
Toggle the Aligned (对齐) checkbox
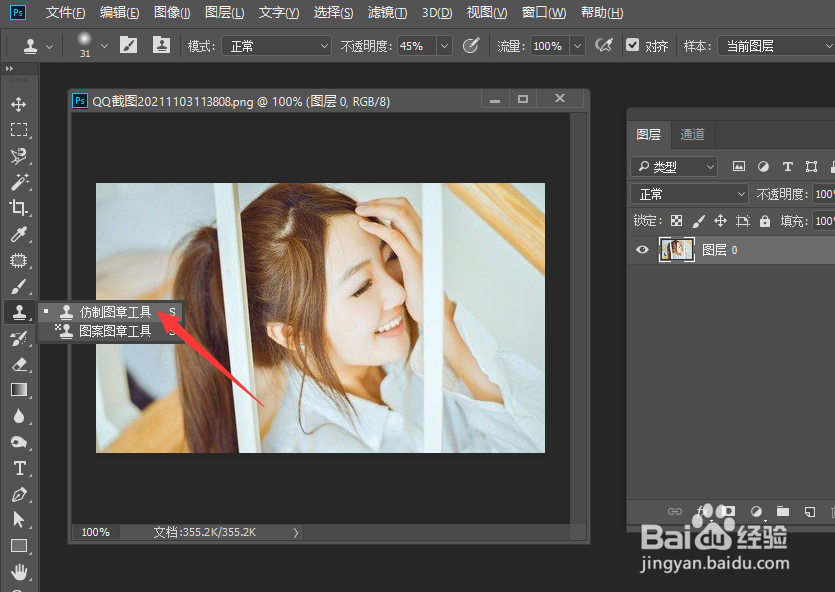coord(632,45)
